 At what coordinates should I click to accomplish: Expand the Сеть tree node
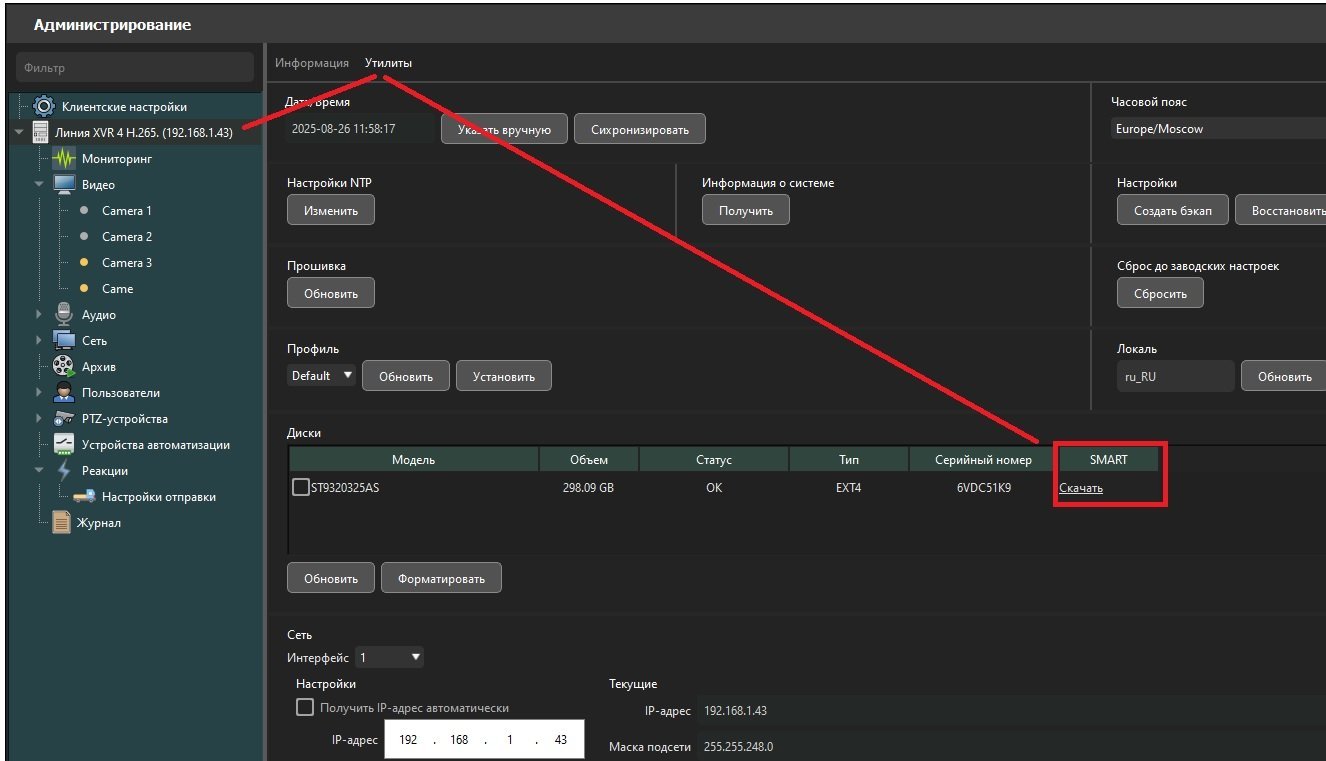coord(39,341)
